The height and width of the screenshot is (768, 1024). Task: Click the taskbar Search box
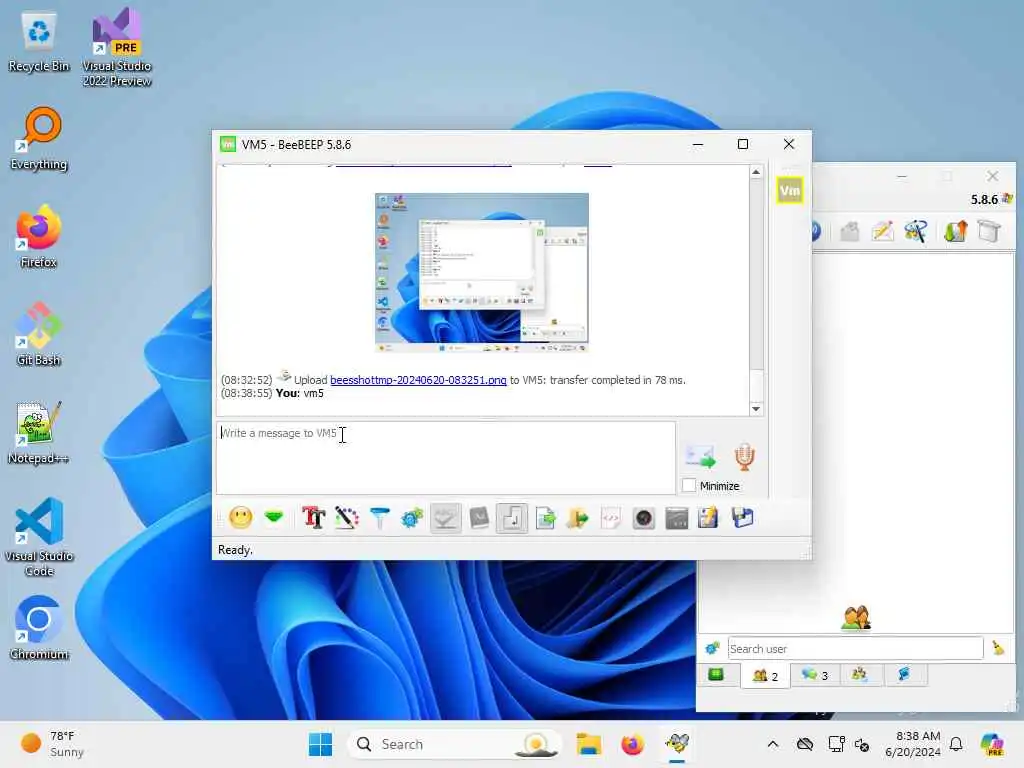455,744
